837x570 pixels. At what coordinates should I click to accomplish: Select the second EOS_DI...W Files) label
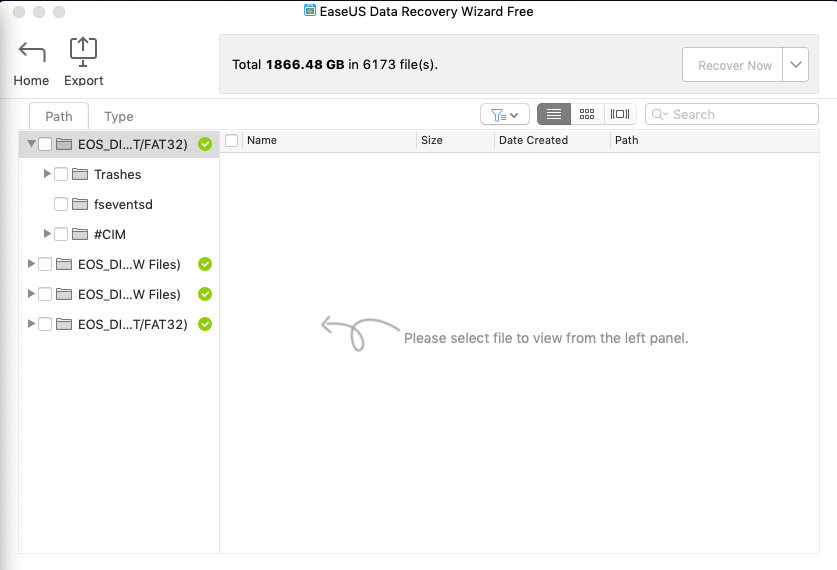point(129,294)
